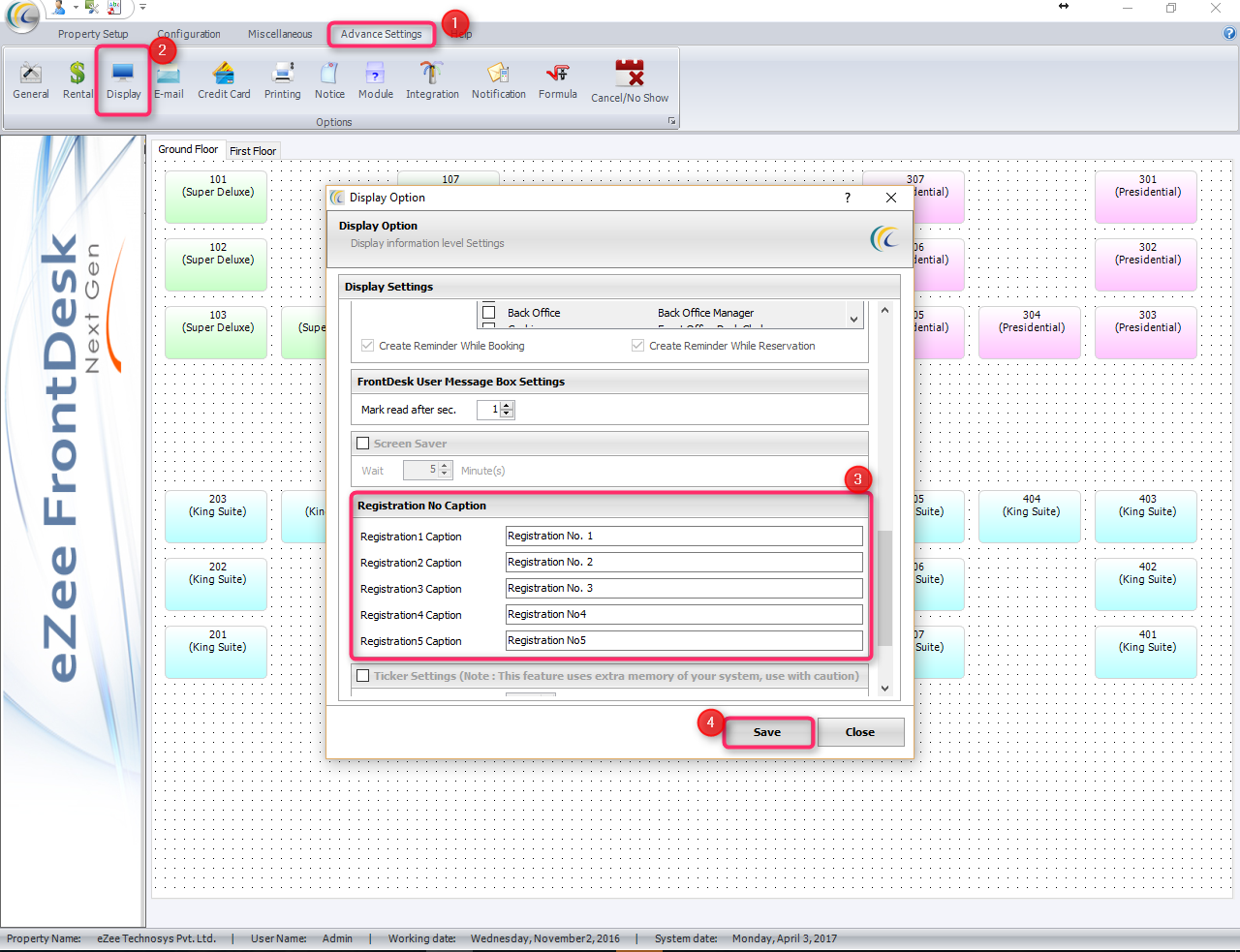Select room 403 King Suite
Screen dimensions: 1240x952
coord(1146,517)
